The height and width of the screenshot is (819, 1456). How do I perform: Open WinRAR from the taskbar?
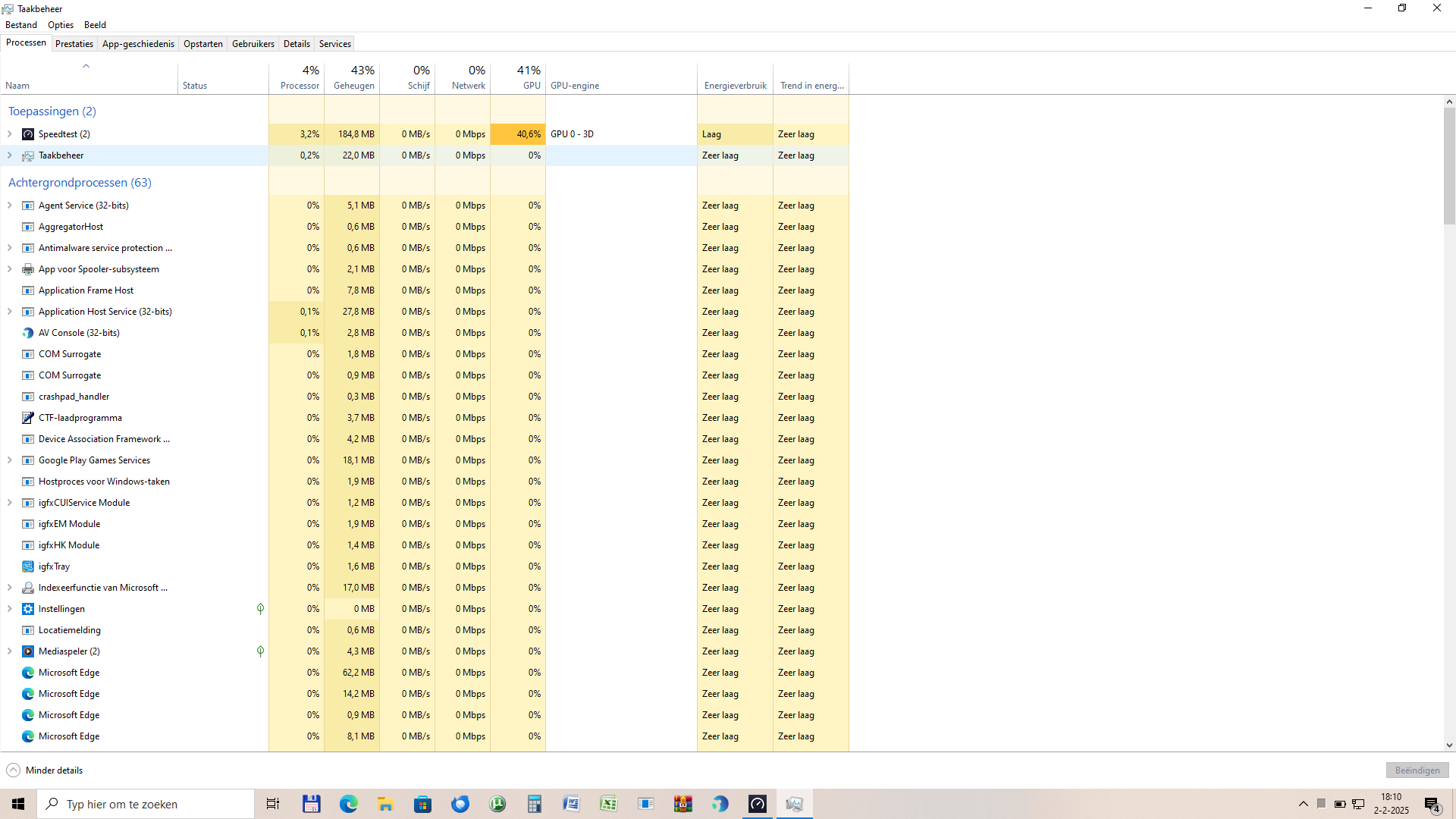click(683, 804)
